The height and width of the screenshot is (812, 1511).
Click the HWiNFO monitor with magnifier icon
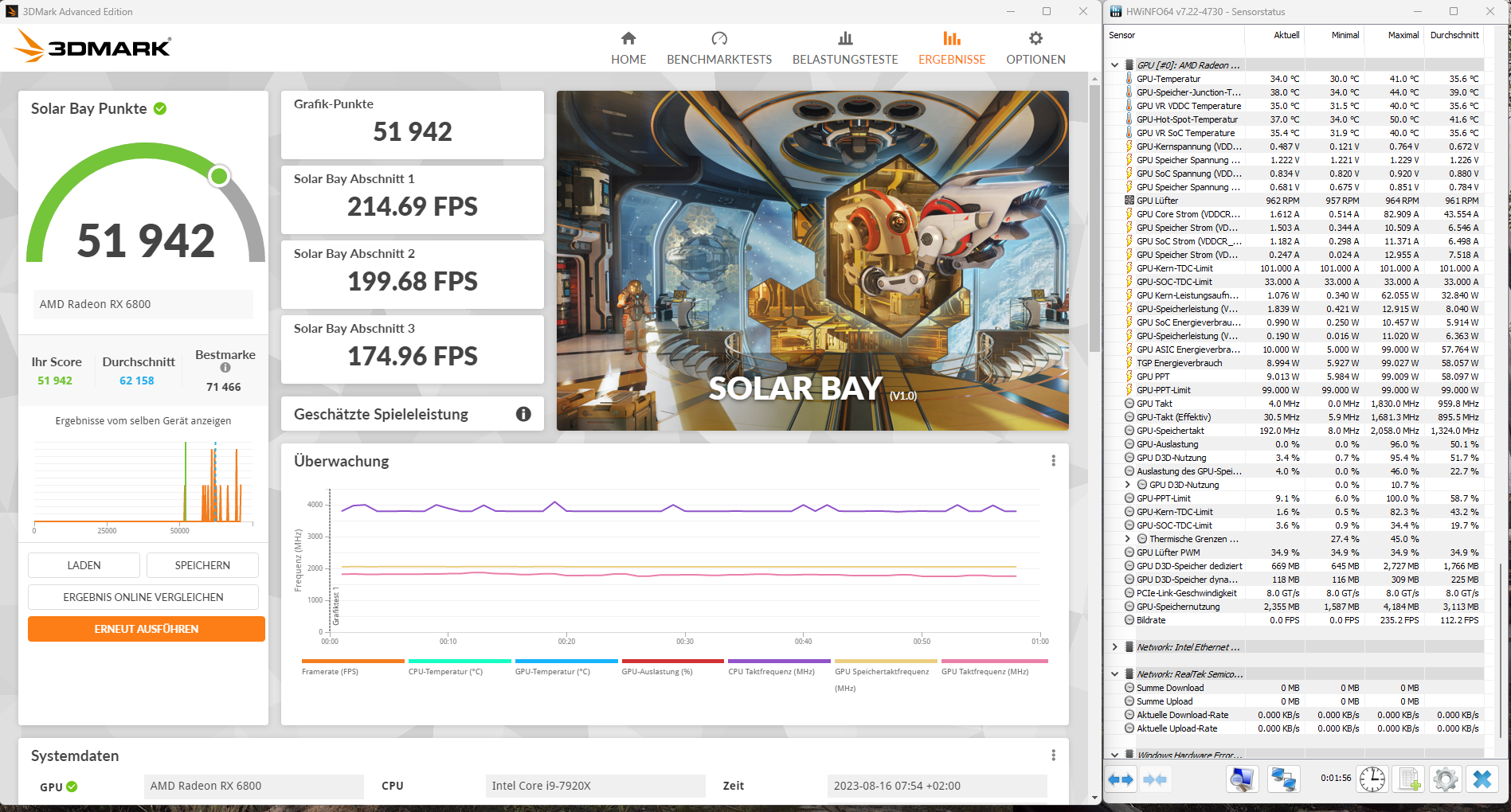[x=1242, y=779]
